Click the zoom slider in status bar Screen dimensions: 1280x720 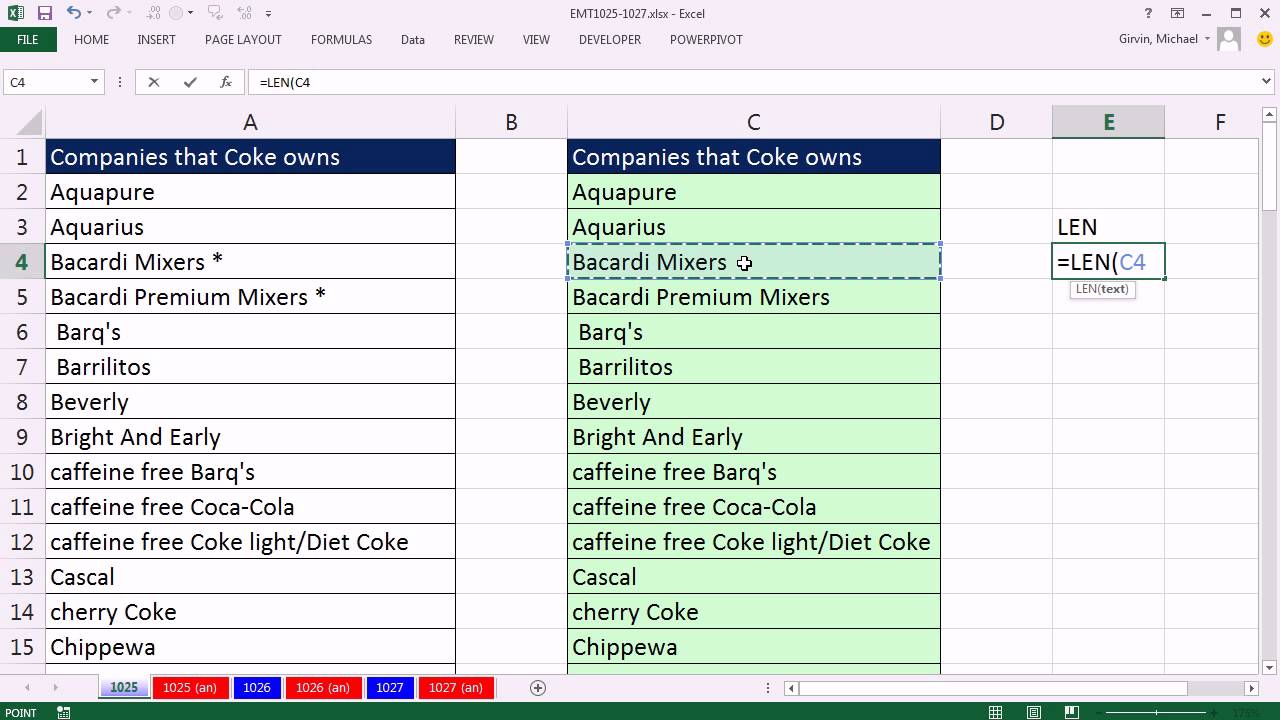point(1155,713)
